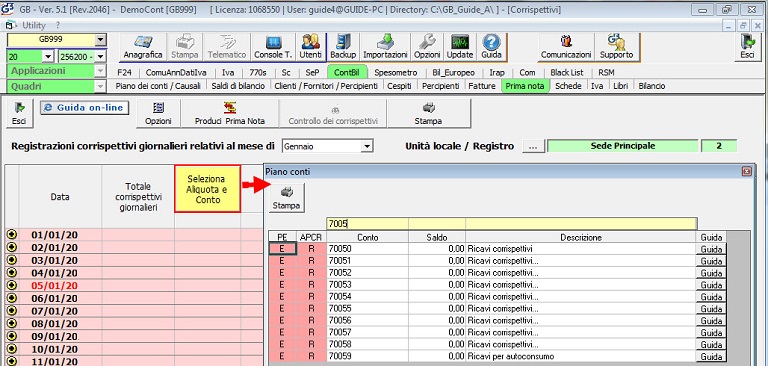The height and width of the screenshot is (366, 768).
Task: Select the radio marker for 02/01/20
Action: point(12,247)
